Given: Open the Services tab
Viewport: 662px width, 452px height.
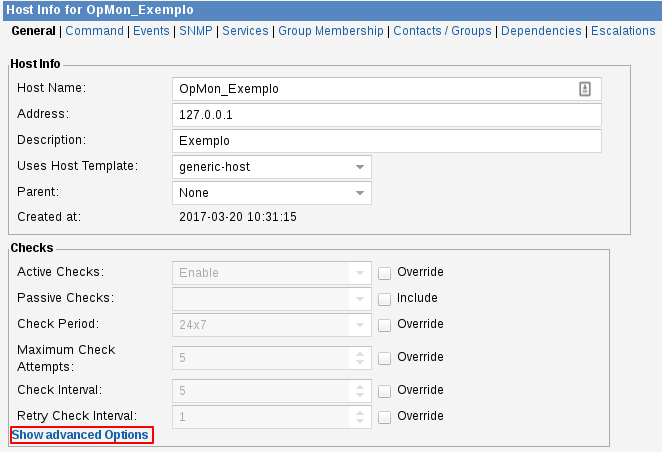Looking at the screenshot, I should tap(245, 31).
